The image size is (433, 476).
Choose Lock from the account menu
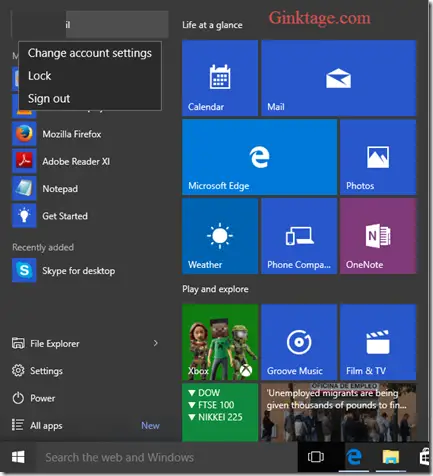pyautogui.click(x=90, y=76)
